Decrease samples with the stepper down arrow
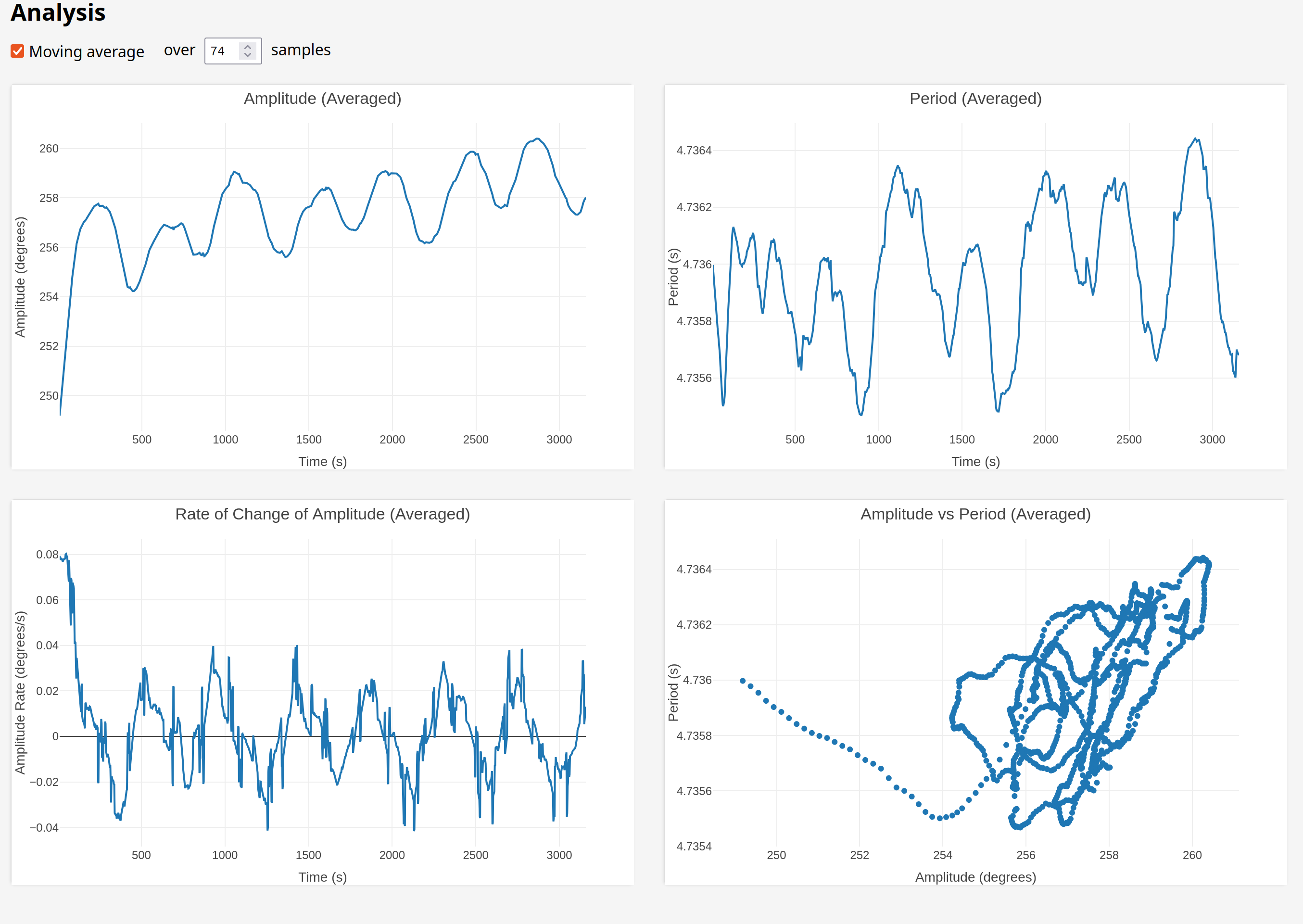This screenshot has height=924, width=1303. click(x=248, y=55)
